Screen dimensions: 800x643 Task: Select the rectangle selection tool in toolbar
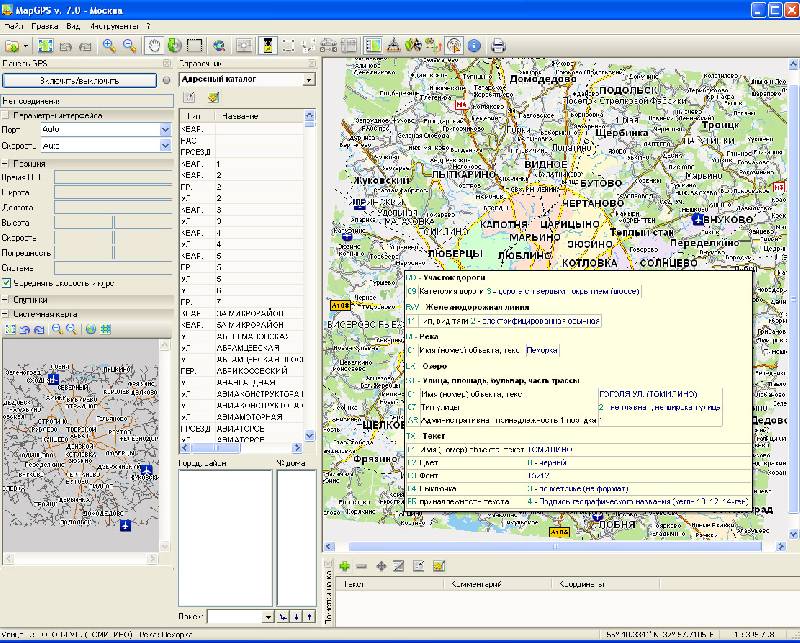point(194,45)
